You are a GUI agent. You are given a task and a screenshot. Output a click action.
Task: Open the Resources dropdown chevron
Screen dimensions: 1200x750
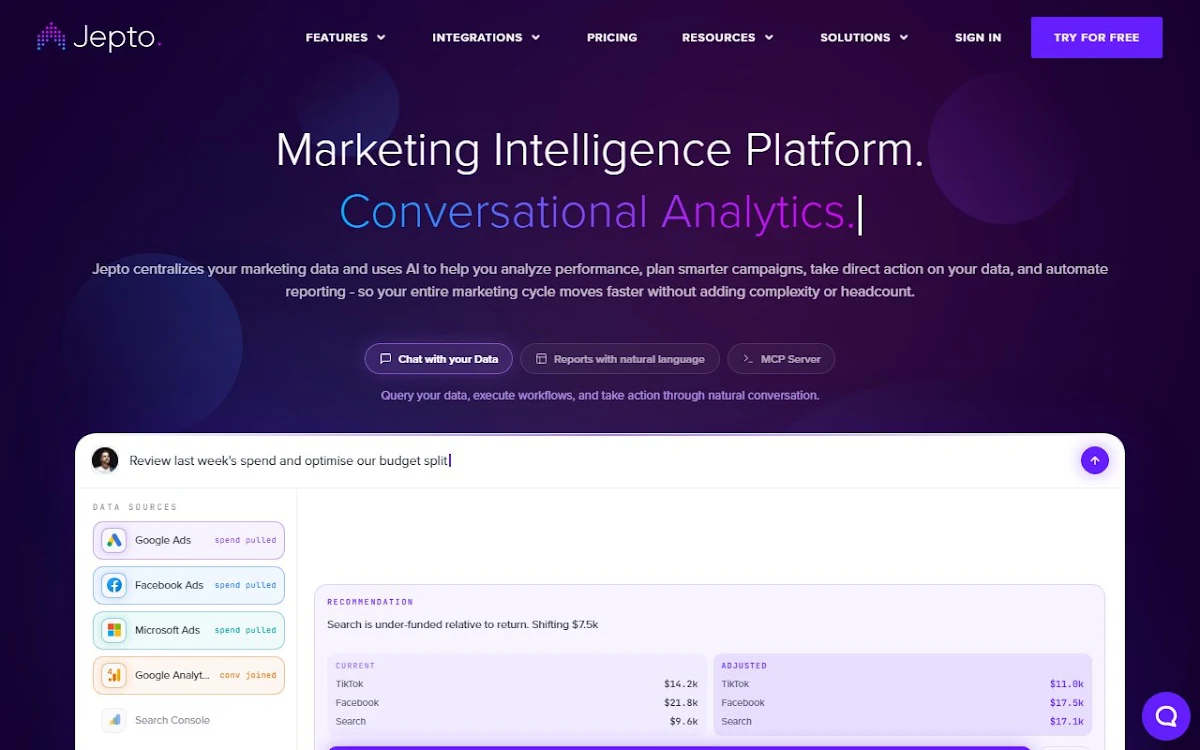pyautogui.click(x=769, y=38)
